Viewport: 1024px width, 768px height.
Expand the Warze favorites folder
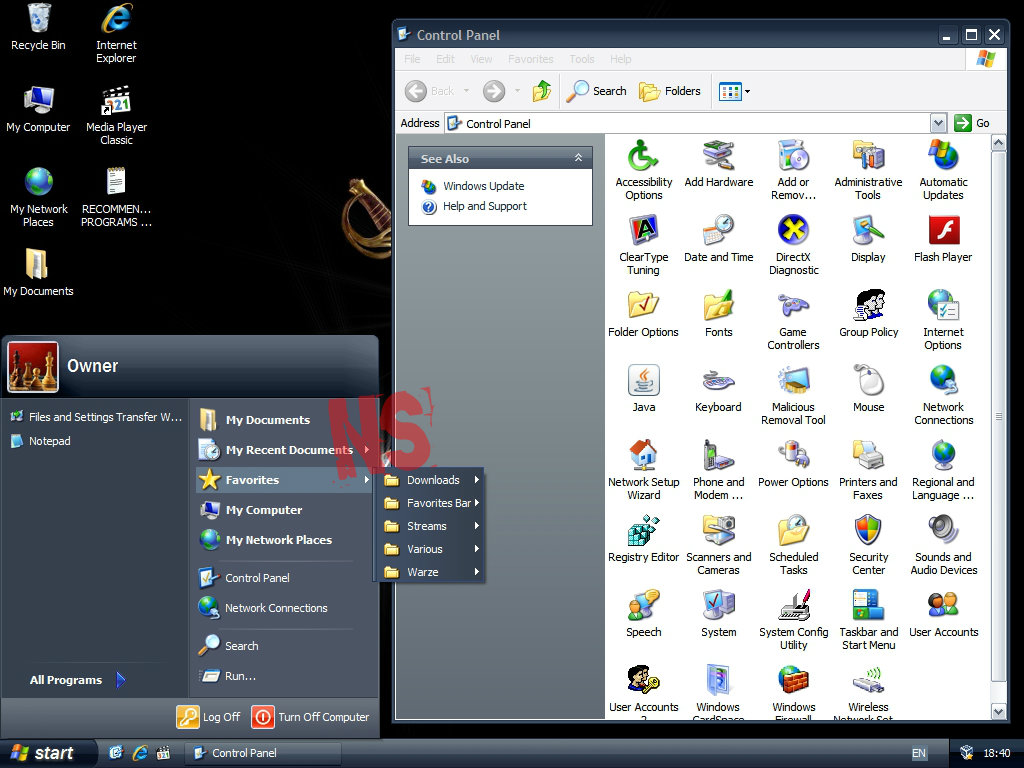tap(432, 572)
